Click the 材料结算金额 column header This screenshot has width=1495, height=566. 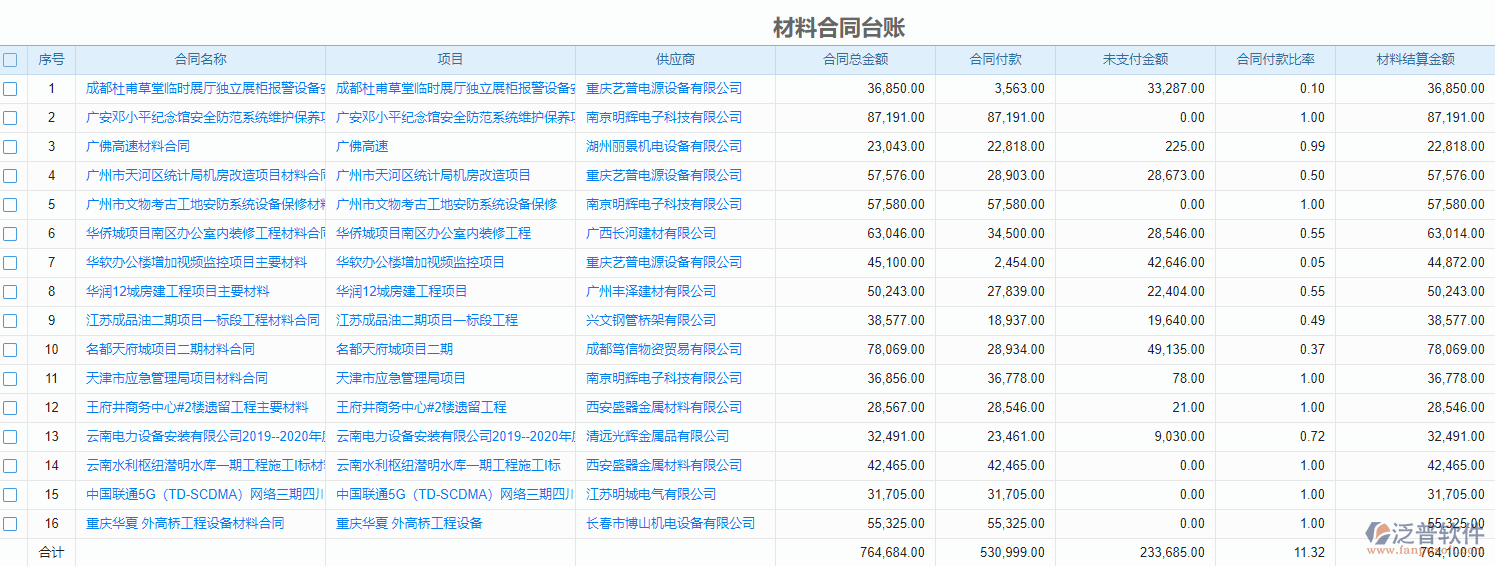1415,60
